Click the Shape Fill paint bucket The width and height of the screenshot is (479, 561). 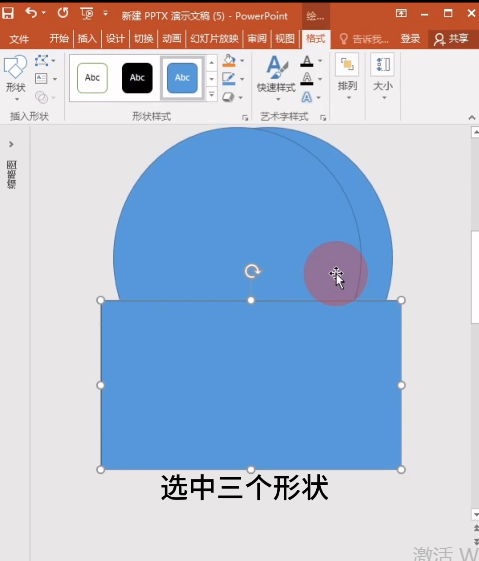pos(229,60)
